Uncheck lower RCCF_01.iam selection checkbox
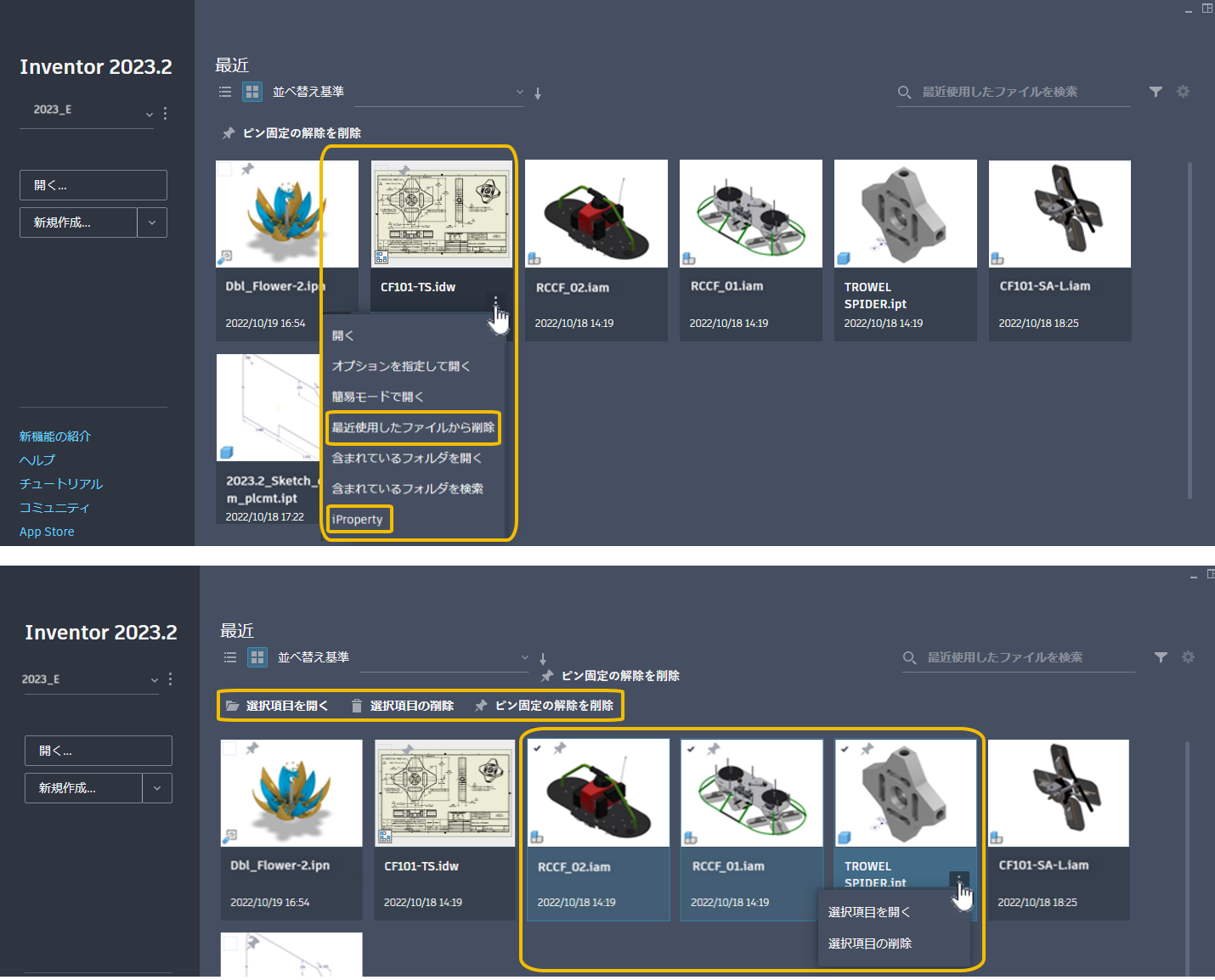 691,748
